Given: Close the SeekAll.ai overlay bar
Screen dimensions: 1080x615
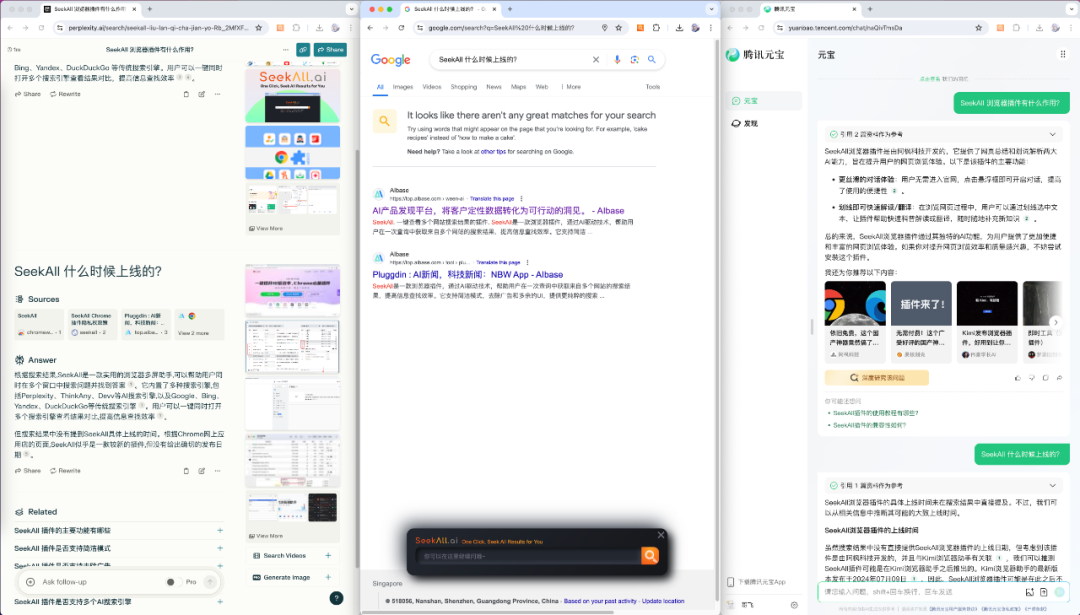Looking at the screenshot, I should pyautogui.click(x=661, y=535).
